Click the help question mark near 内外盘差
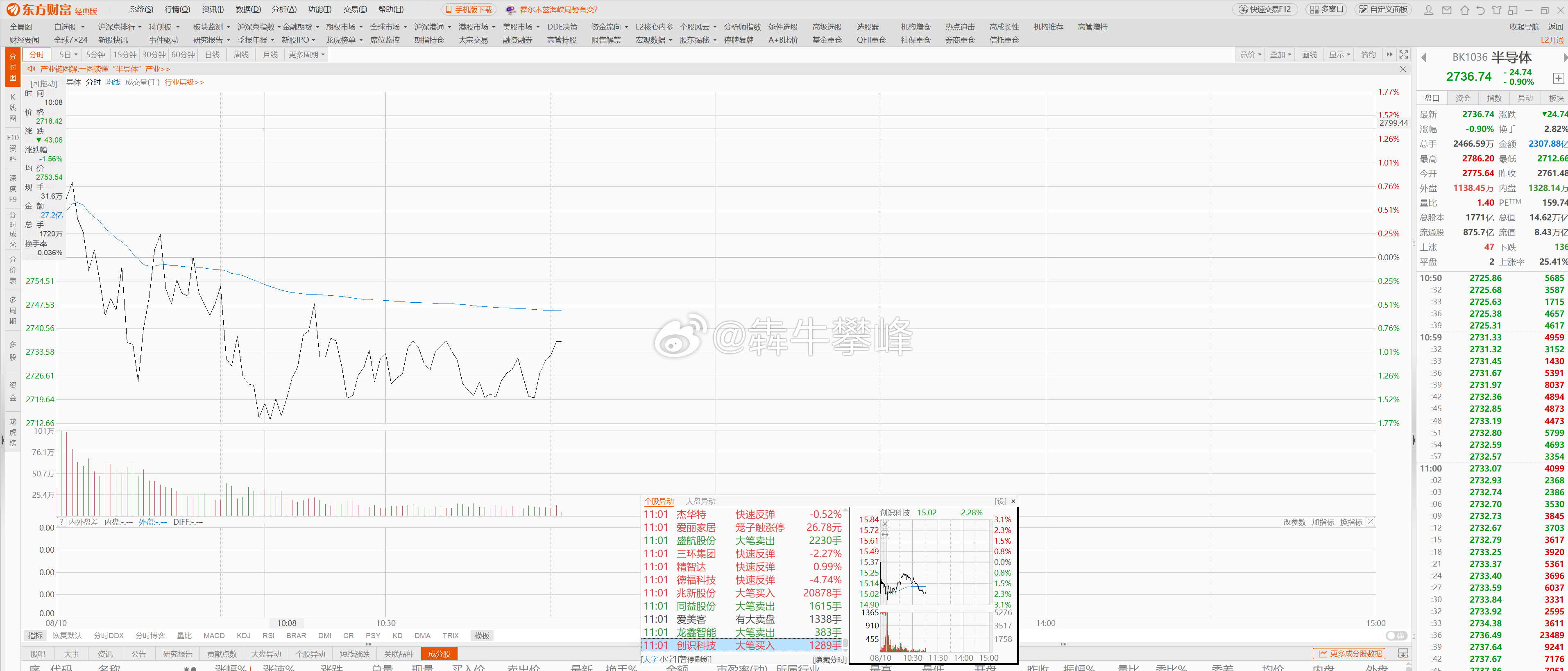Viewport: 1568px width, 671px height. pyautogui.click(x=61, y=522)
